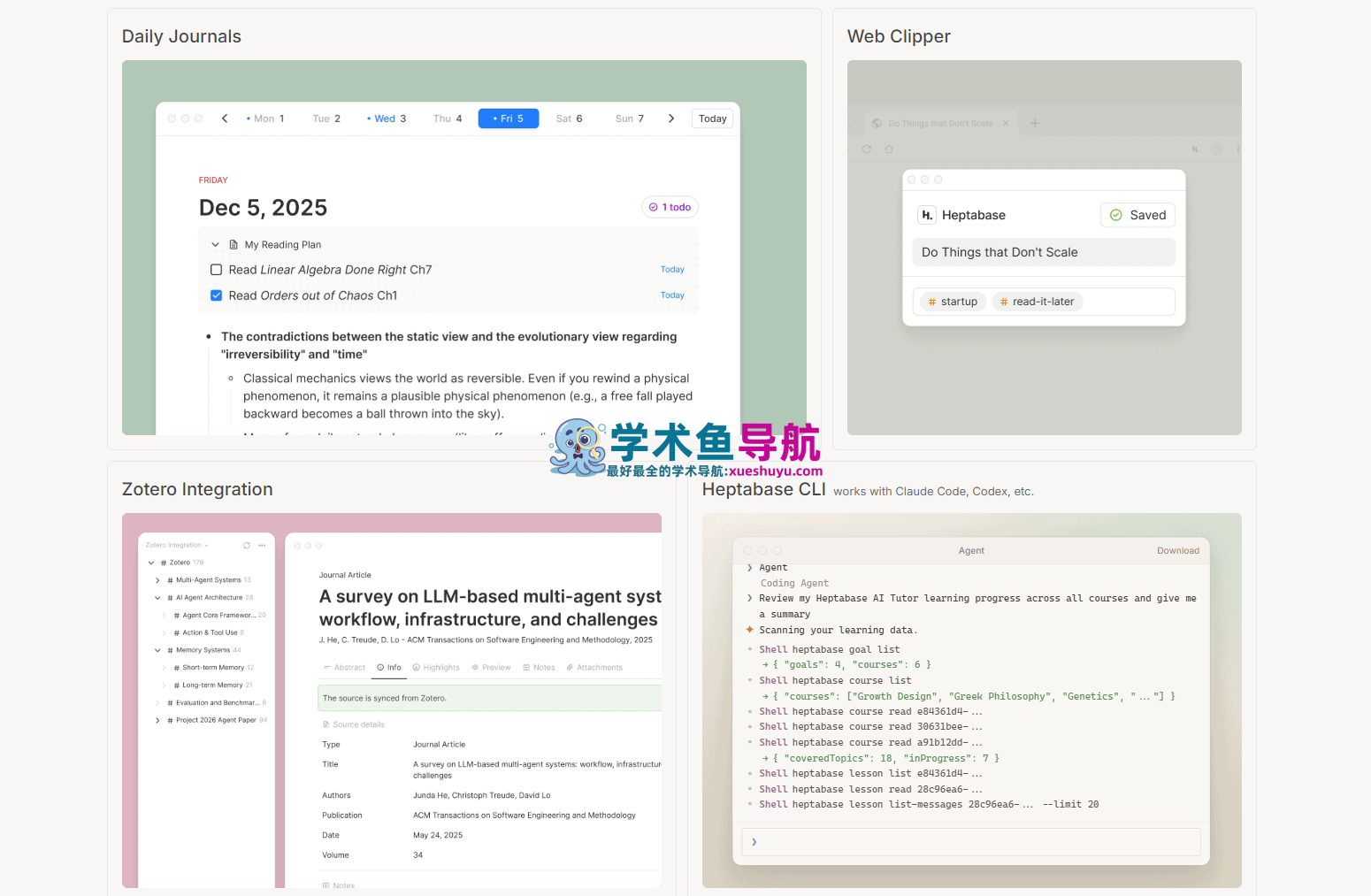Click the Agent prompt input field
This screenshot has height=896, width=1371.
971,842
